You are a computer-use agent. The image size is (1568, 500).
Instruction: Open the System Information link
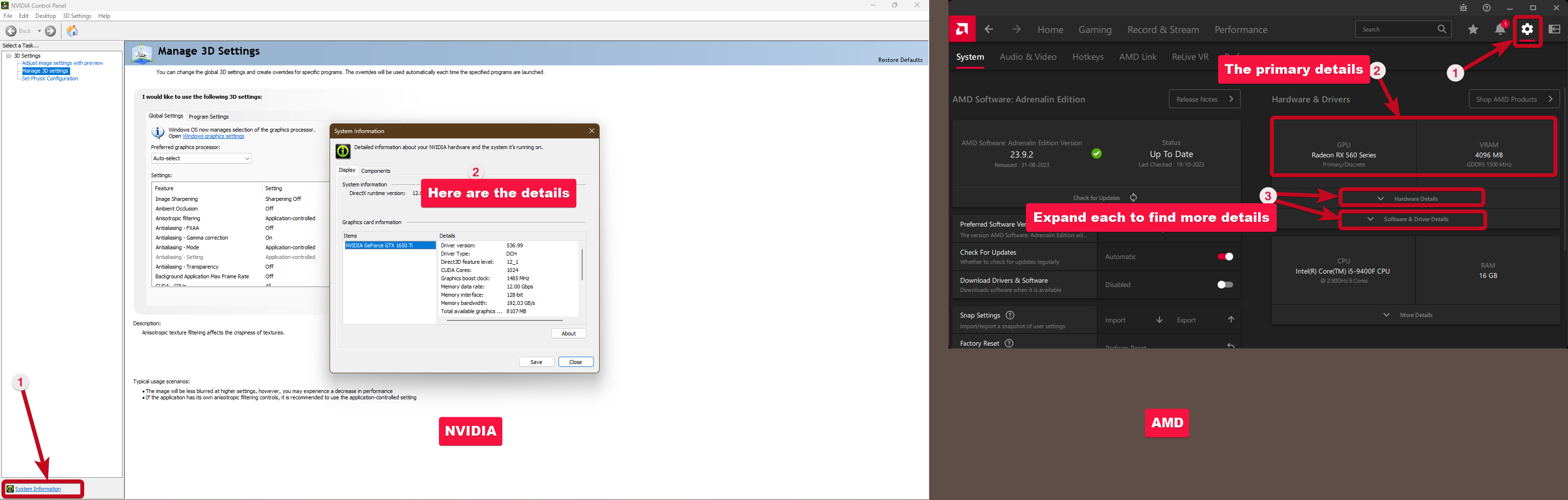click(38, 489)
